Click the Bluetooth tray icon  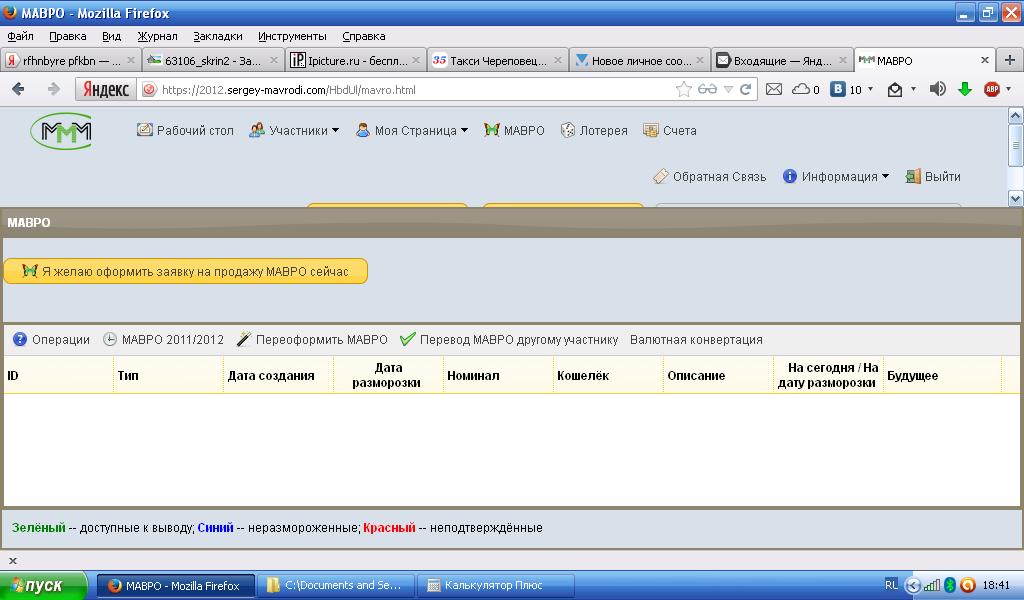[x=950, y=586]
